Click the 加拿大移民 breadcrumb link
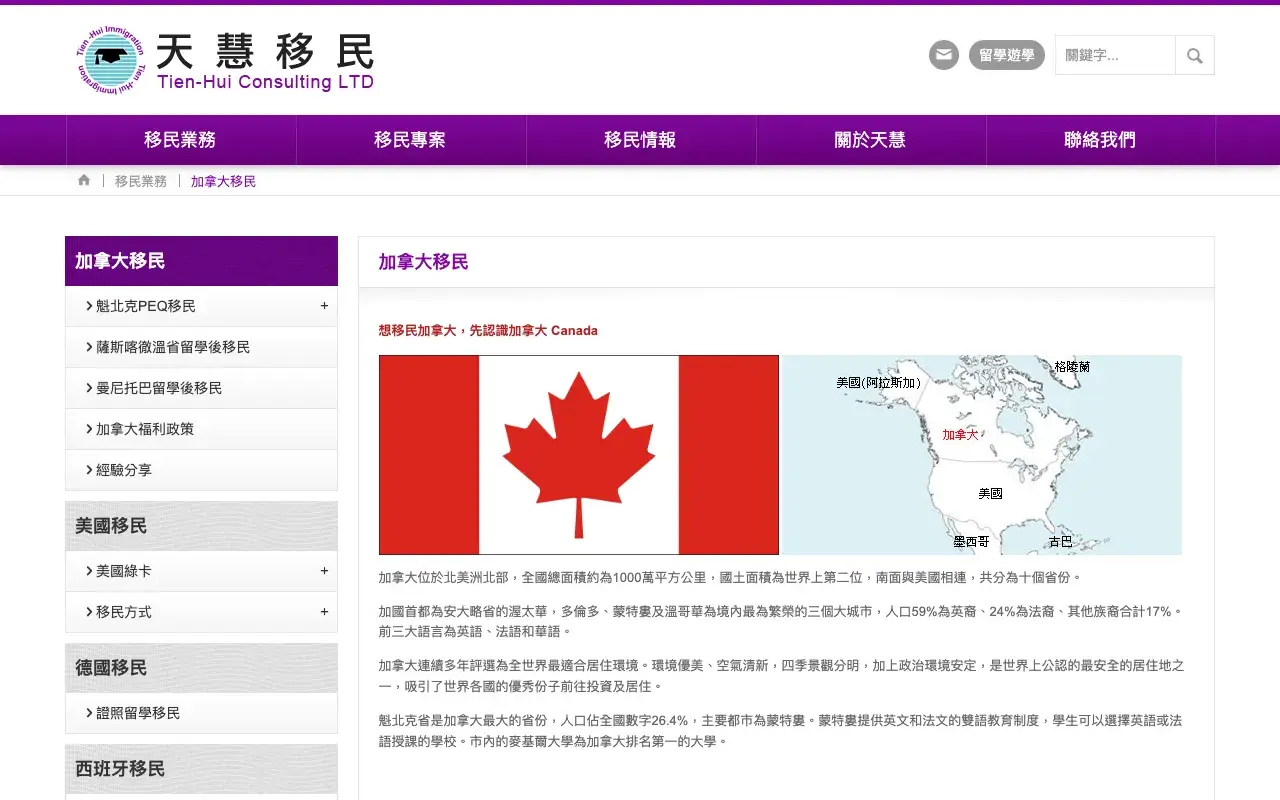Image resolution: width=1280 pixels, height=800 pixels. click(223, 181)
